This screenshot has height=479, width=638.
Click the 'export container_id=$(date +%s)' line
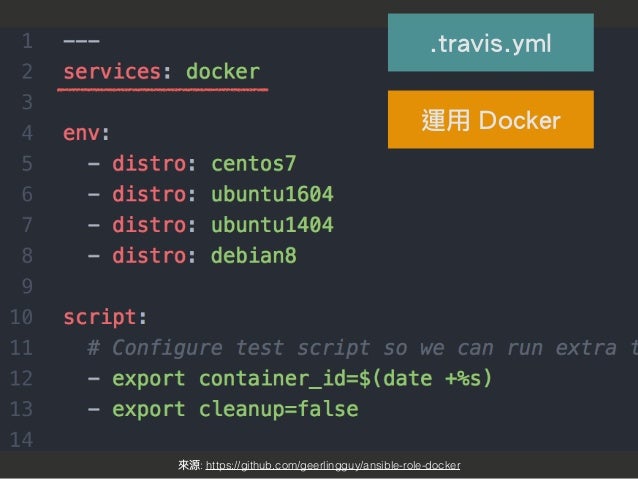pos(303,379)
